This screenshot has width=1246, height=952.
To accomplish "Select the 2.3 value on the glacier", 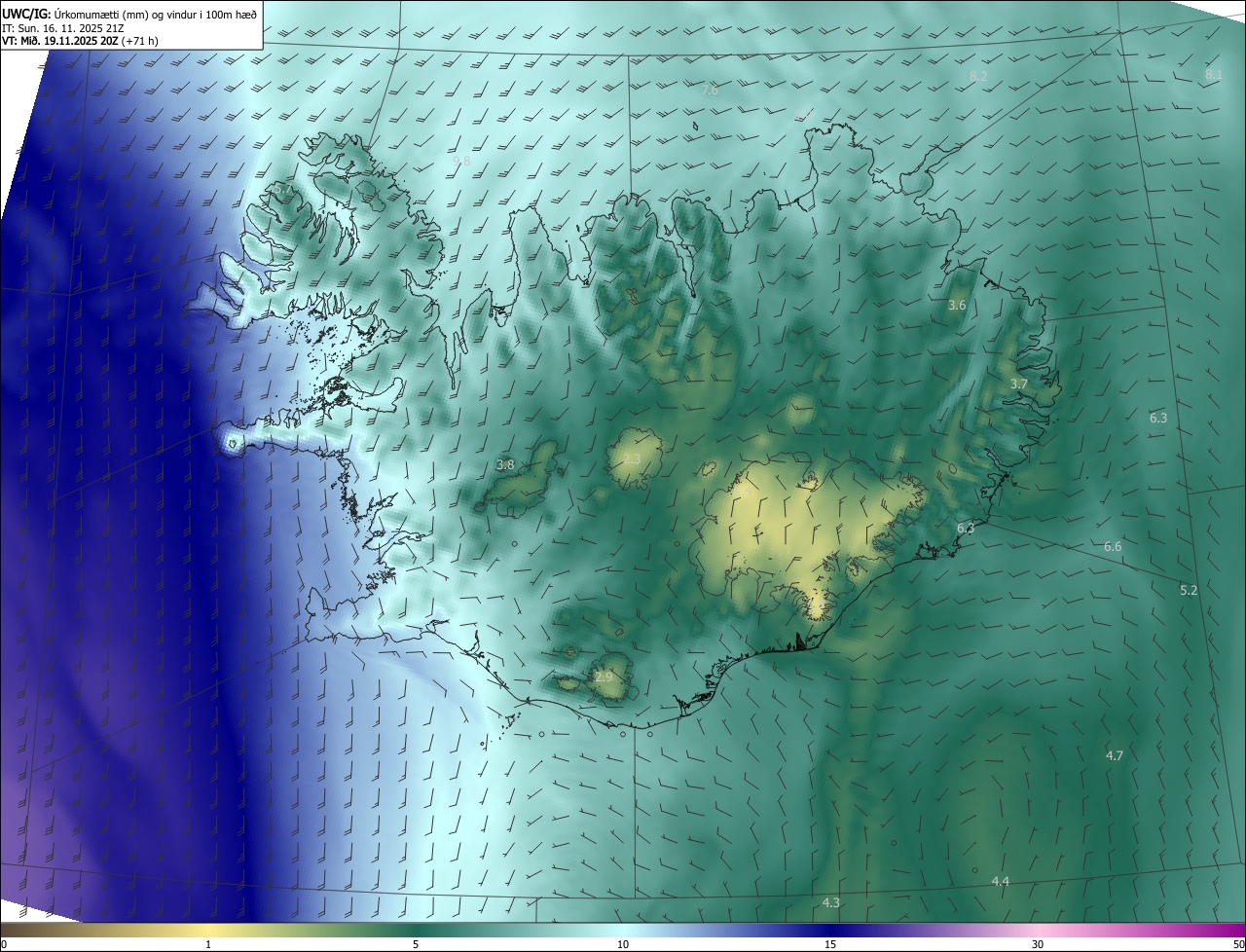I will click(632, 459).
